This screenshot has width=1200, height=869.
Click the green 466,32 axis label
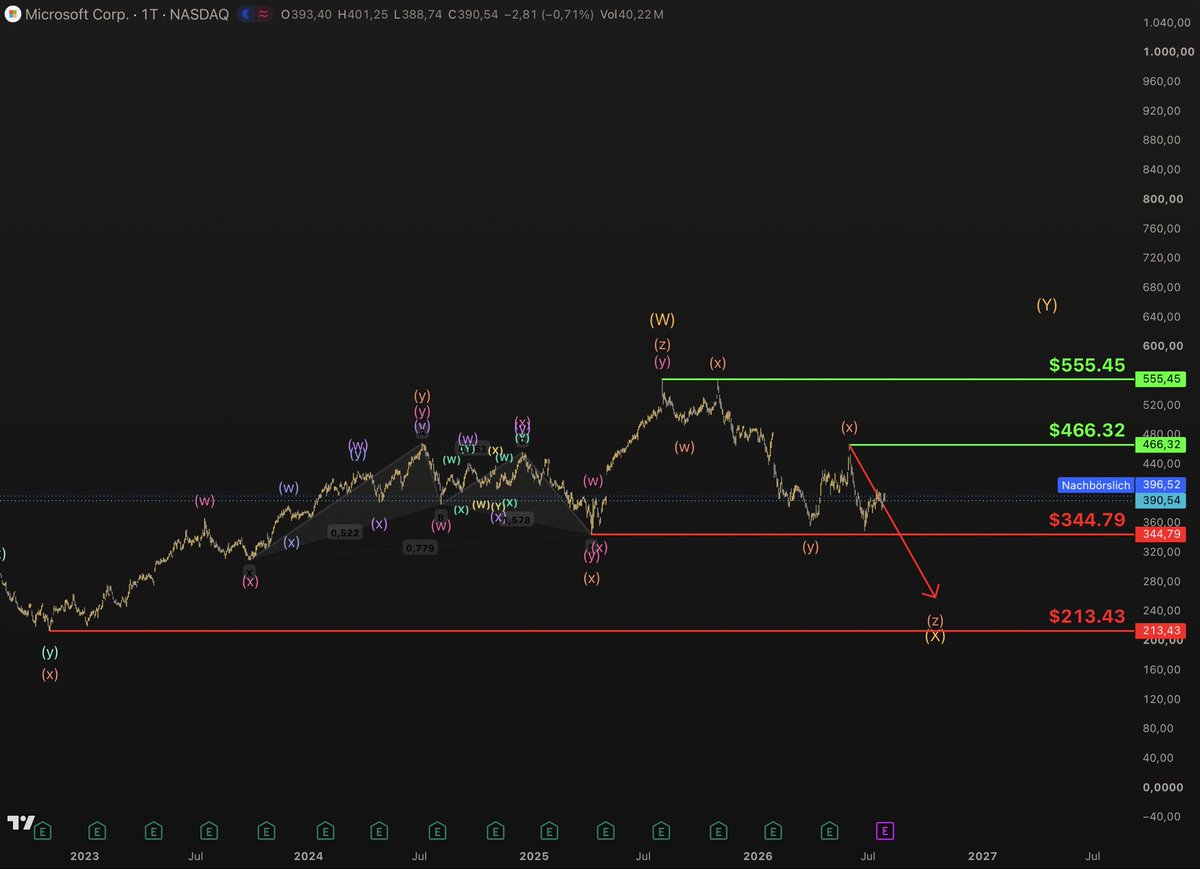tap(1162, 444)
